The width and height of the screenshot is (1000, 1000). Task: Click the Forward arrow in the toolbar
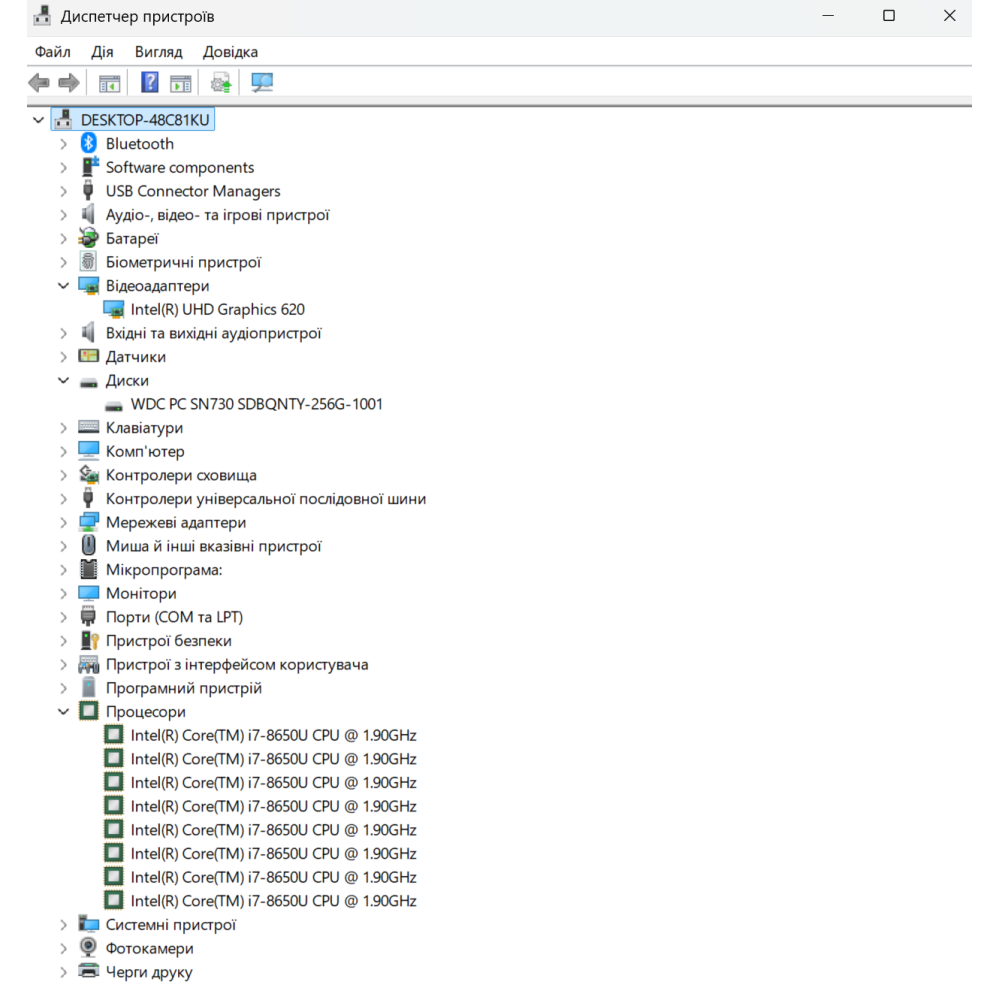click(x=69, y=83)
